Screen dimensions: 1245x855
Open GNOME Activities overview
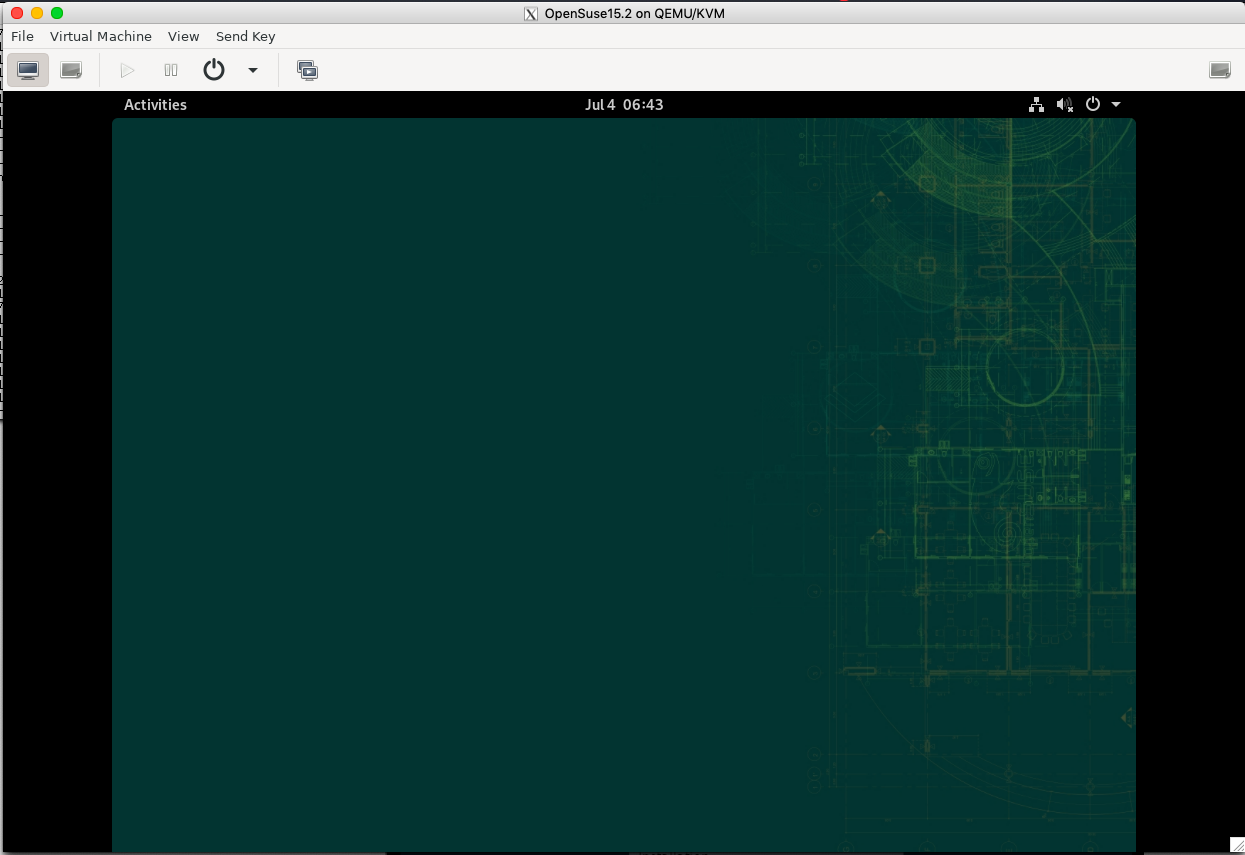point(155,104)
